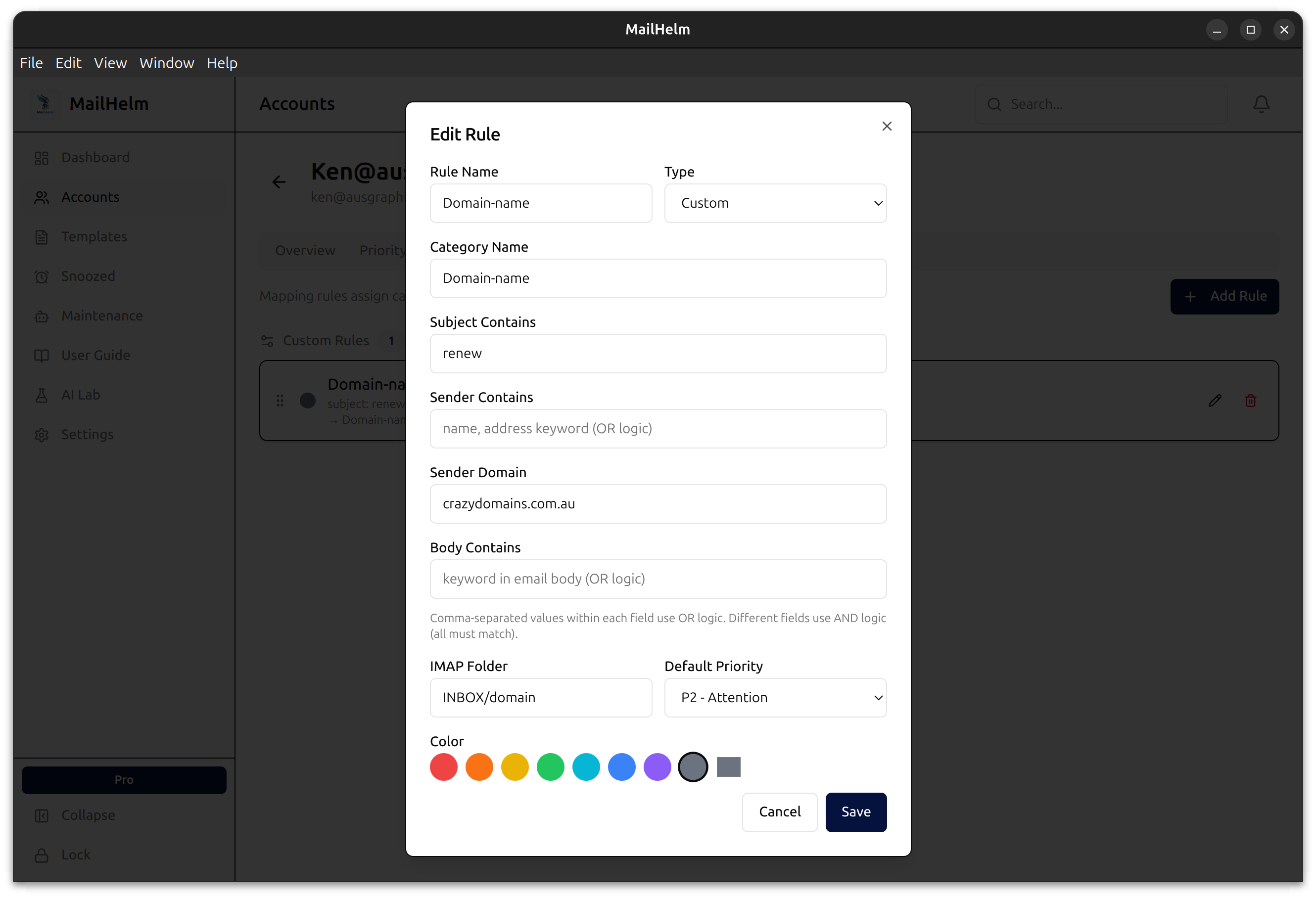Viewport: 1316px width, 898px height.
Task: Click the red trash delete rule icon
Action: coord(1250,401)
